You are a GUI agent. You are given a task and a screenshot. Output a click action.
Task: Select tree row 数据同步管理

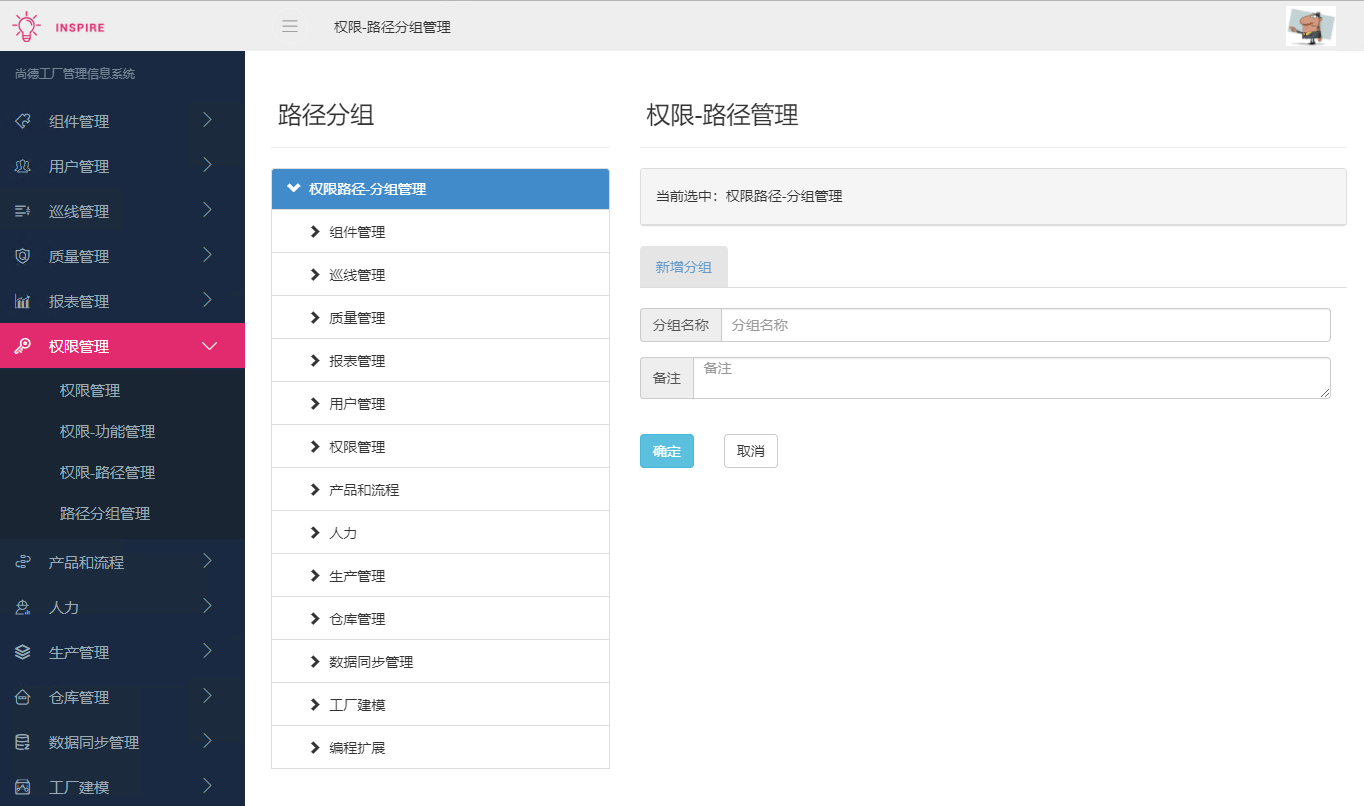point(440,662)
